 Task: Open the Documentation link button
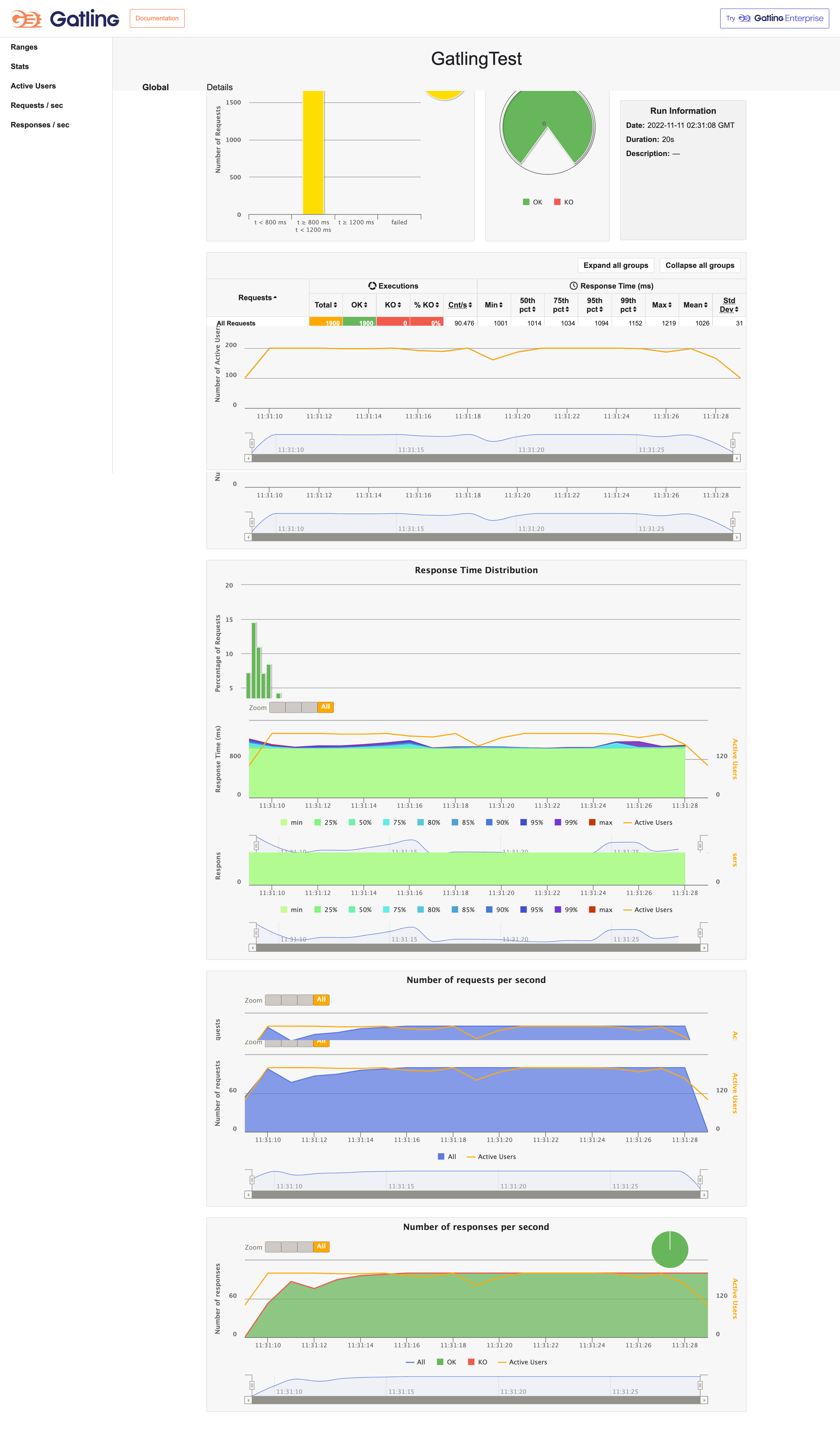point(157,18)
